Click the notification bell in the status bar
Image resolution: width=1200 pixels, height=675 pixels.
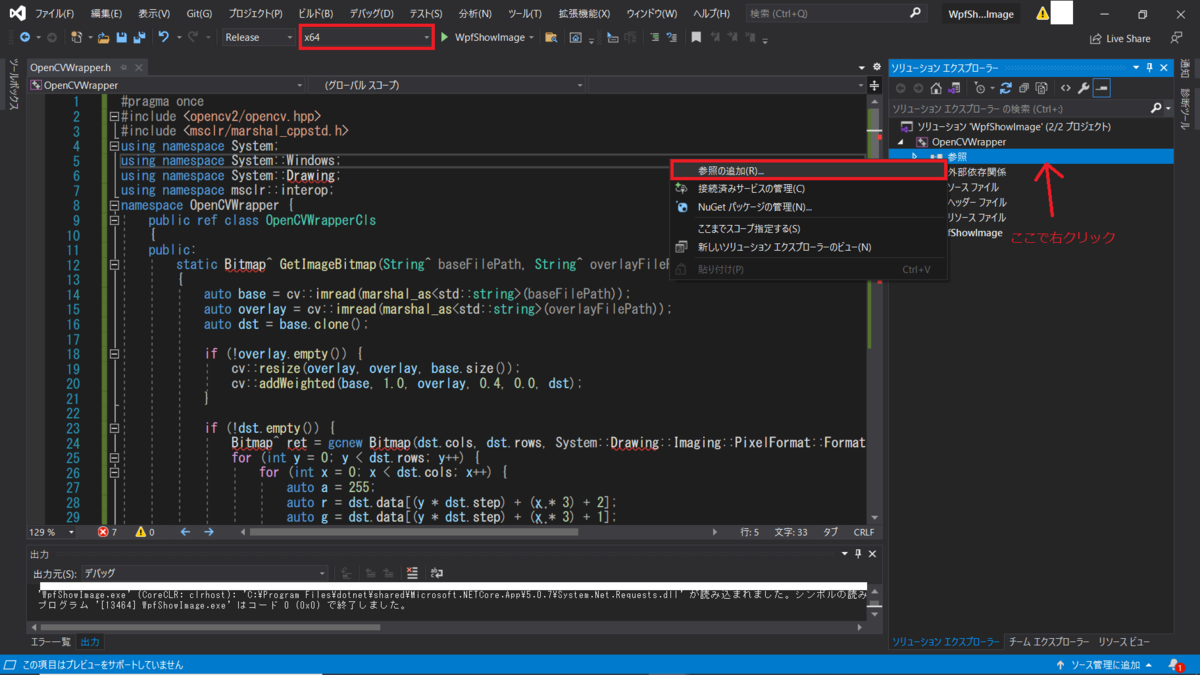point(1177,665)
